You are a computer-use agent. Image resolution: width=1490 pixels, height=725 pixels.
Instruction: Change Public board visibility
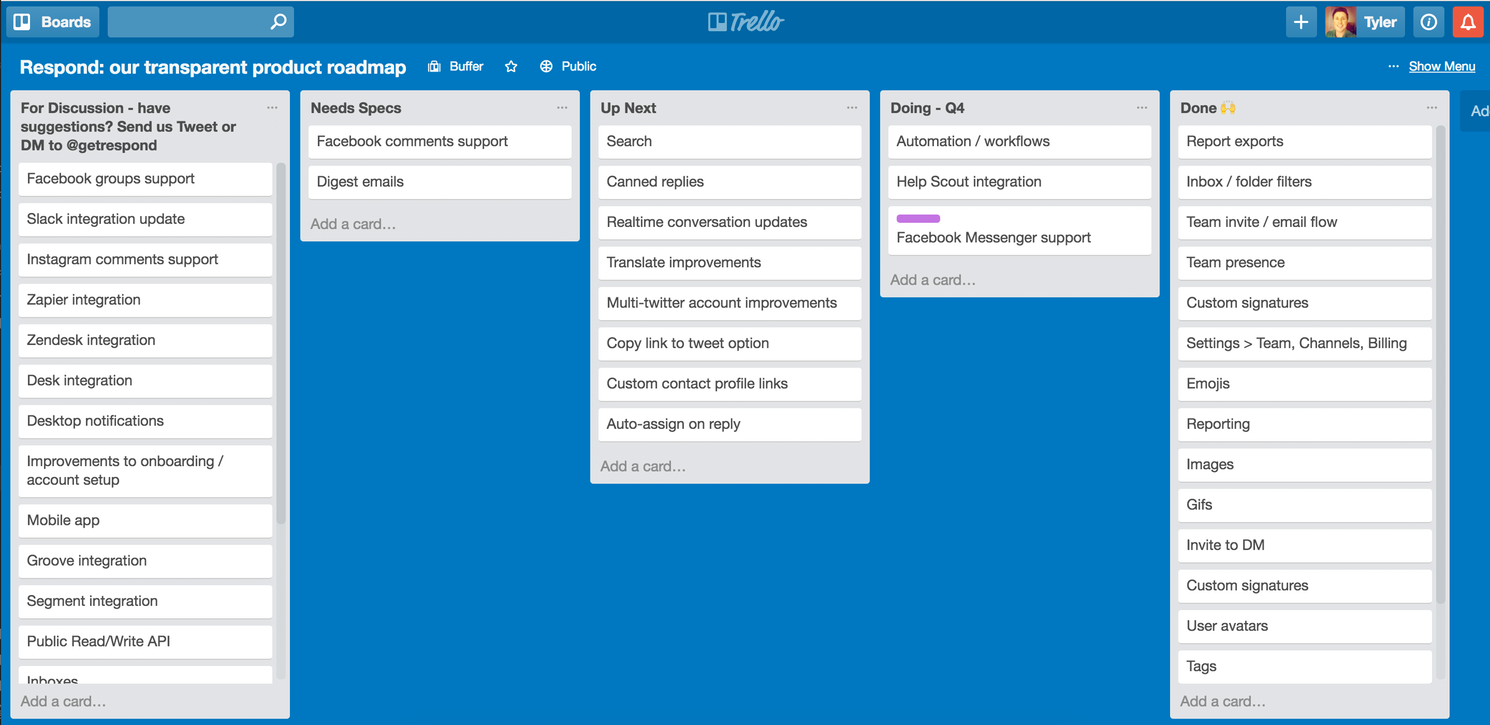568,67
